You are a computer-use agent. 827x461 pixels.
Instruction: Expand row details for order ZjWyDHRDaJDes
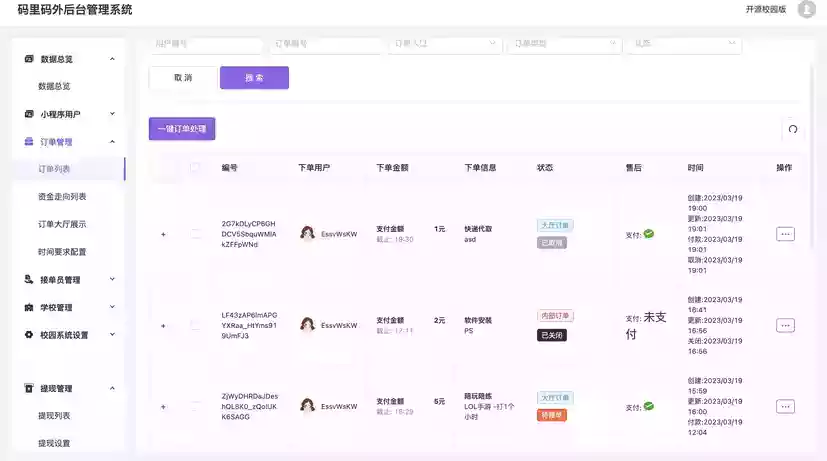(163, 407)
